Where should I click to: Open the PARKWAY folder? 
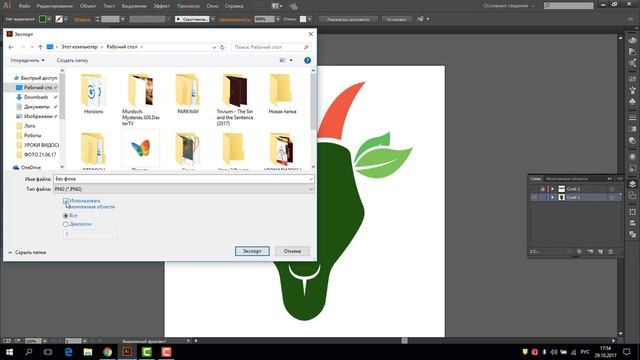pos(188,94)
